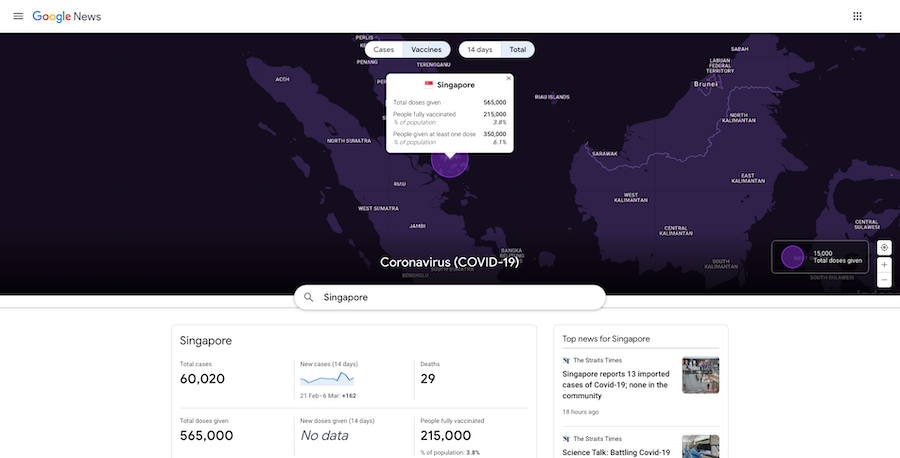The image size is (900, 458).
Task: Click the Central Kalimantan map label
Action: (x=676, y=231)
